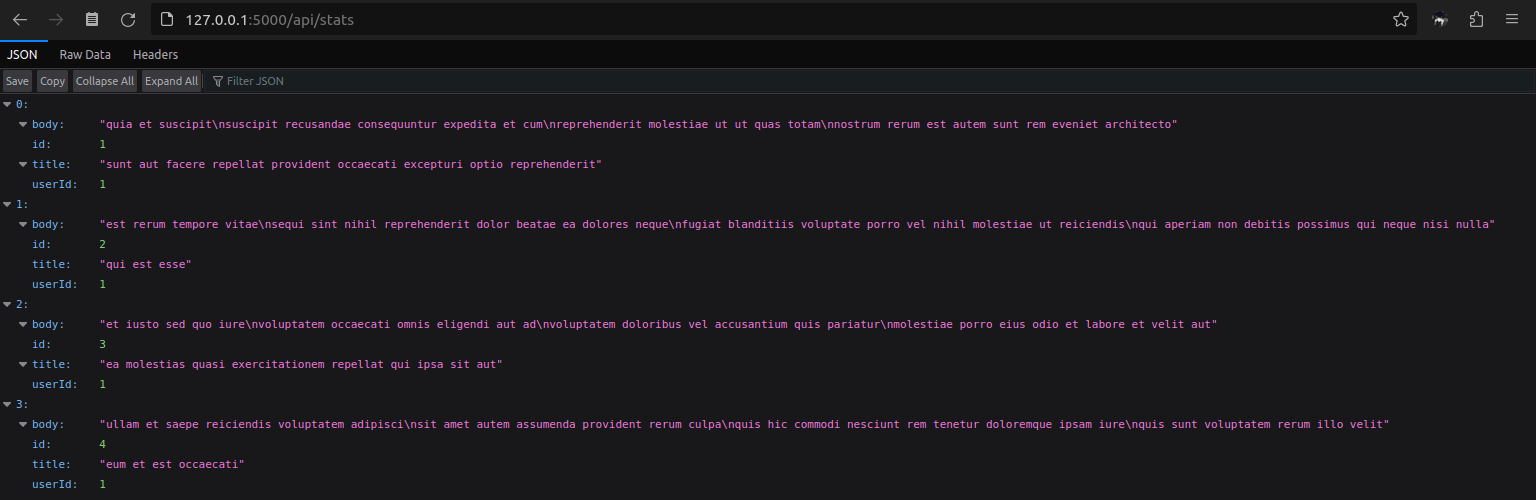Collapse array item 1 with its arrow
Image resolution: width=1536 pixels, height=500 pixels.
pos(7,204)
